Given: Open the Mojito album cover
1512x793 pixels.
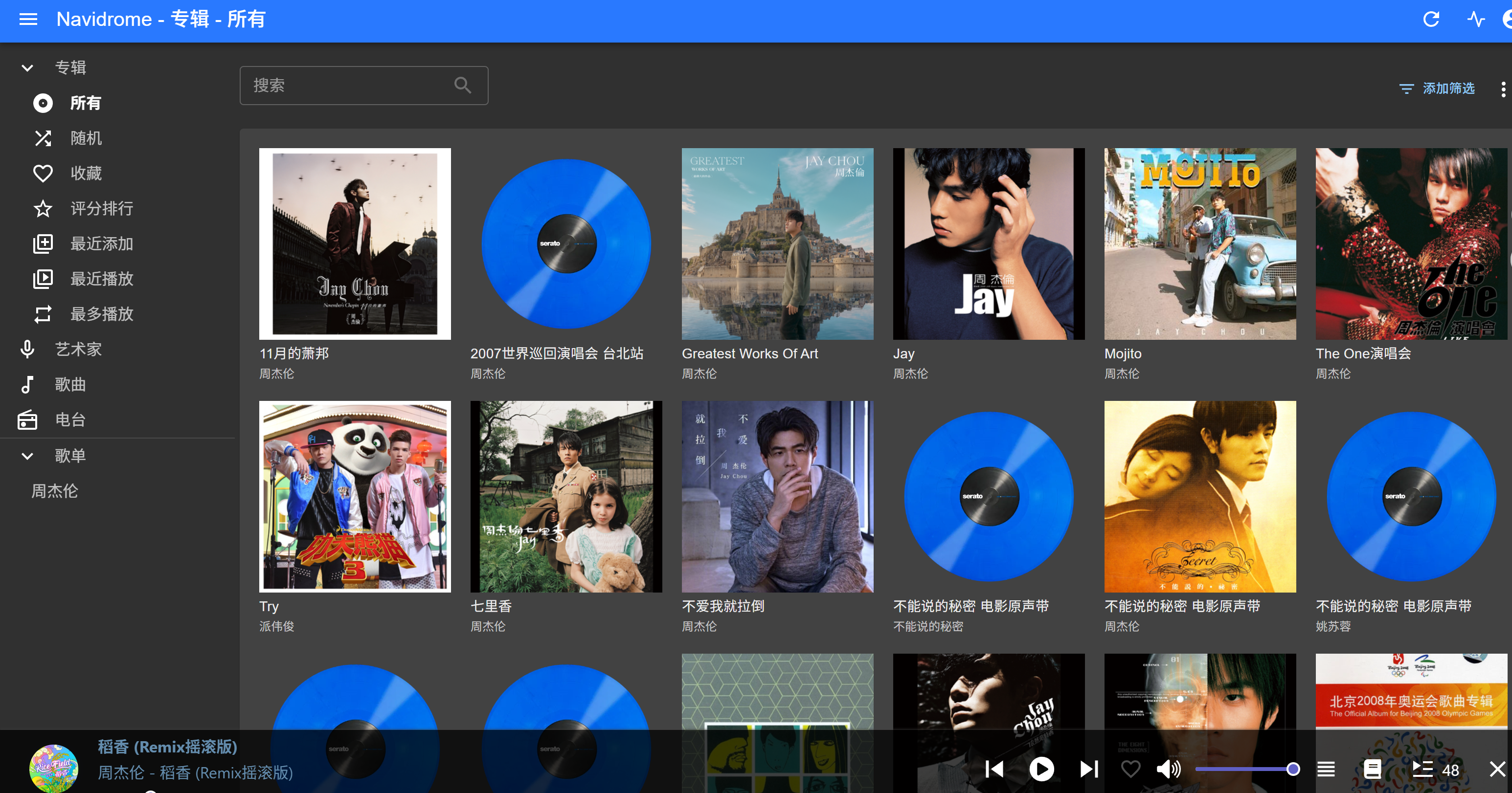Looking at the screenshot, I should (x=1200, y=243).
